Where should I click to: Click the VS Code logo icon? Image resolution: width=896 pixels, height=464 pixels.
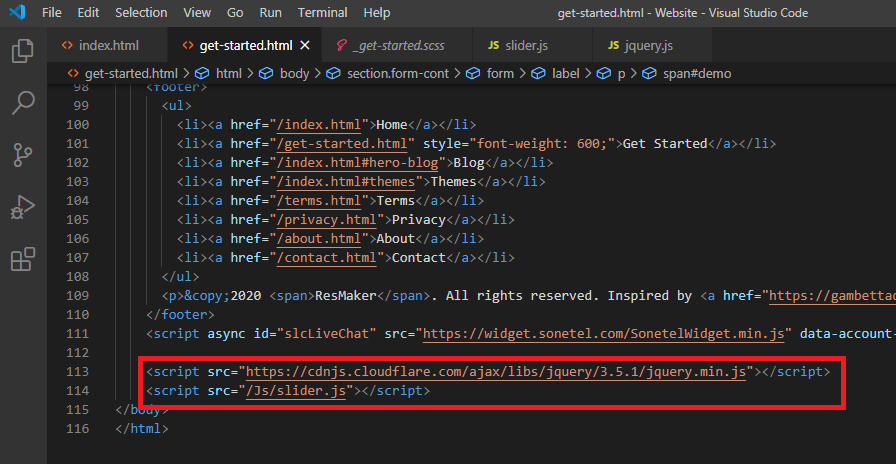[x=17, y=12]
